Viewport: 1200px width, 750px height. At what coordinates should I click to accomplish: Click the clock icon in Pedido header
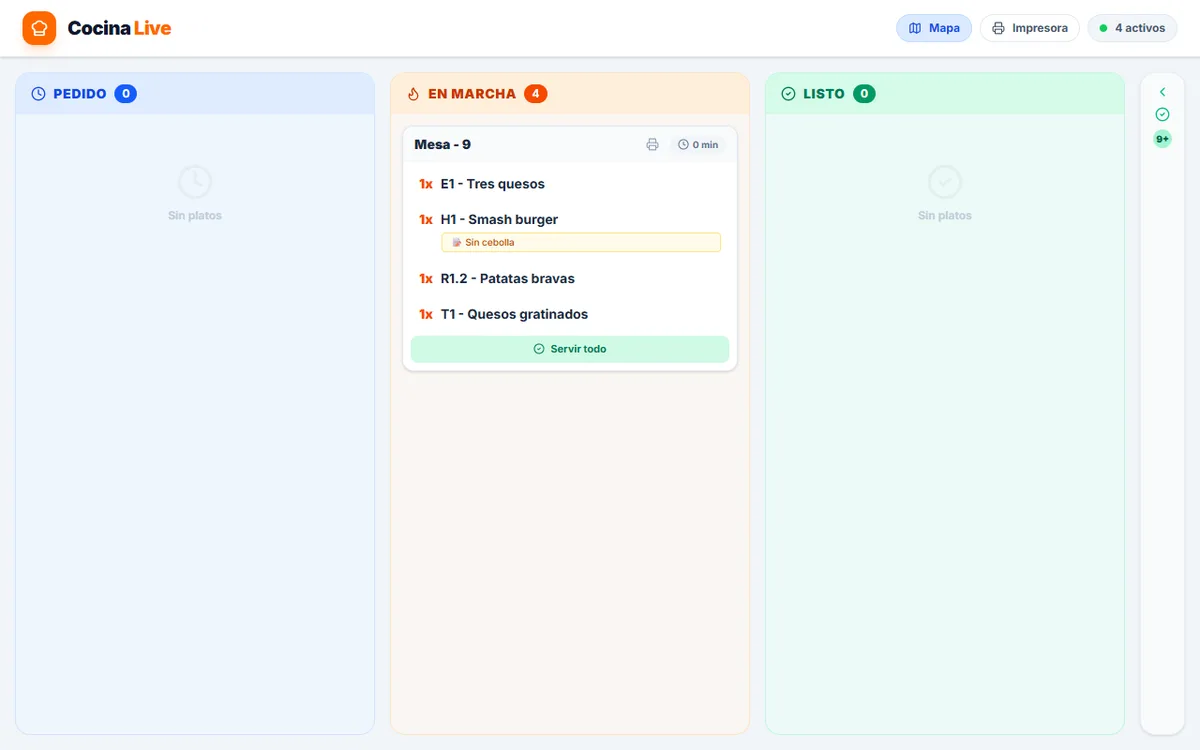[x=38, y=94]
